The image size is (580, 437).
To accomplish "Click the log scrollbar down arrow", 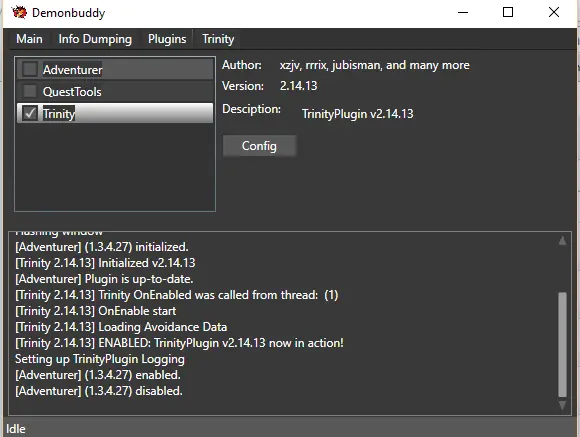I will point(562,406).
